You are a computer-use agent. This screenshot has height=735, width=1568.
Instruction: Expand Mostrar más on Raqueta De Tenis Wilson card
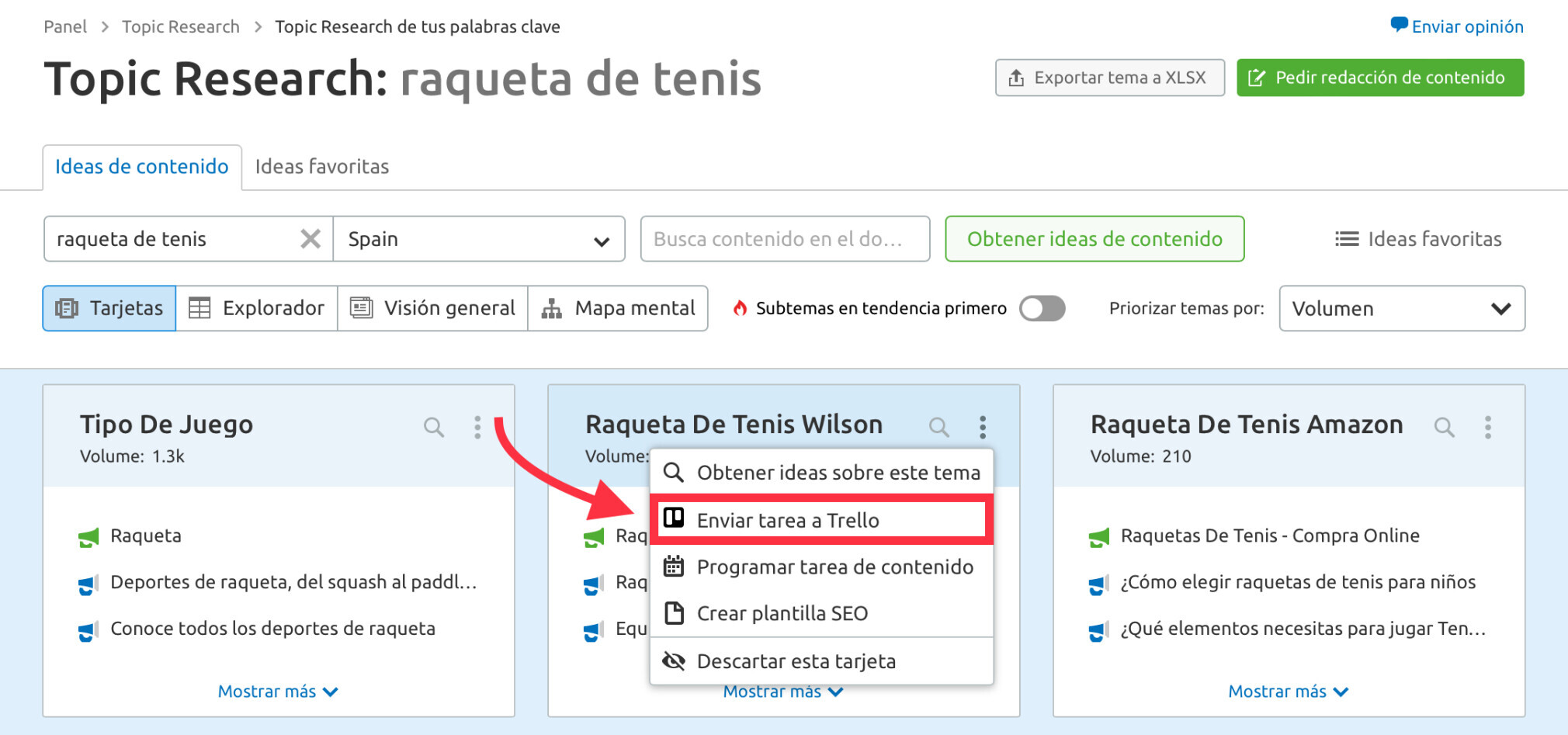pos(783,692)
